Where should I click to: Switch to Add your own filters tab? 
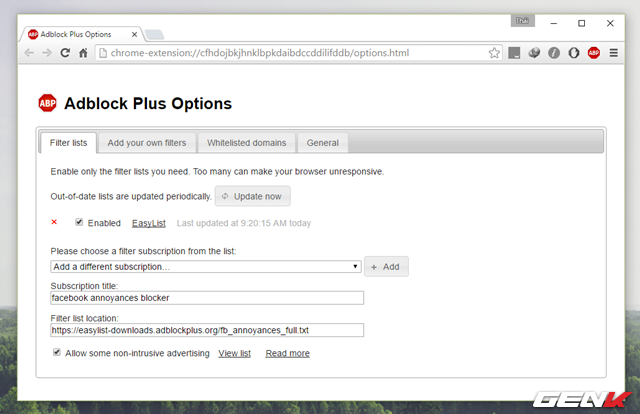point(146,143)
